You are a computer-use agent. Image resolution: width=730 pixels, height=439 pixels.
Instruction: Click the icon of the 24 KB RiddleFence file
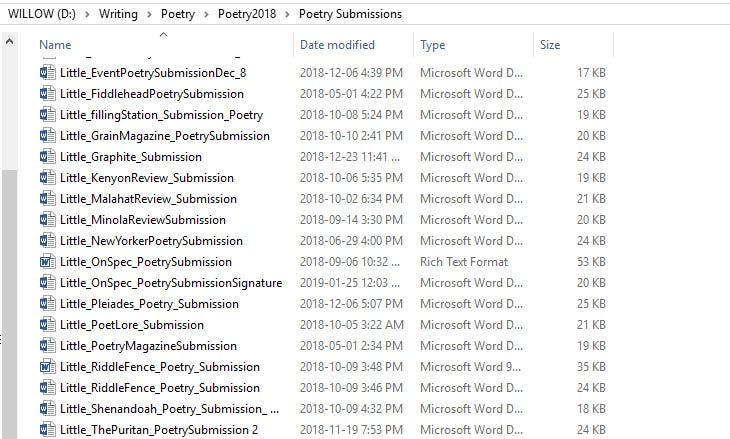pyautogui.click(x=47, y=388)
